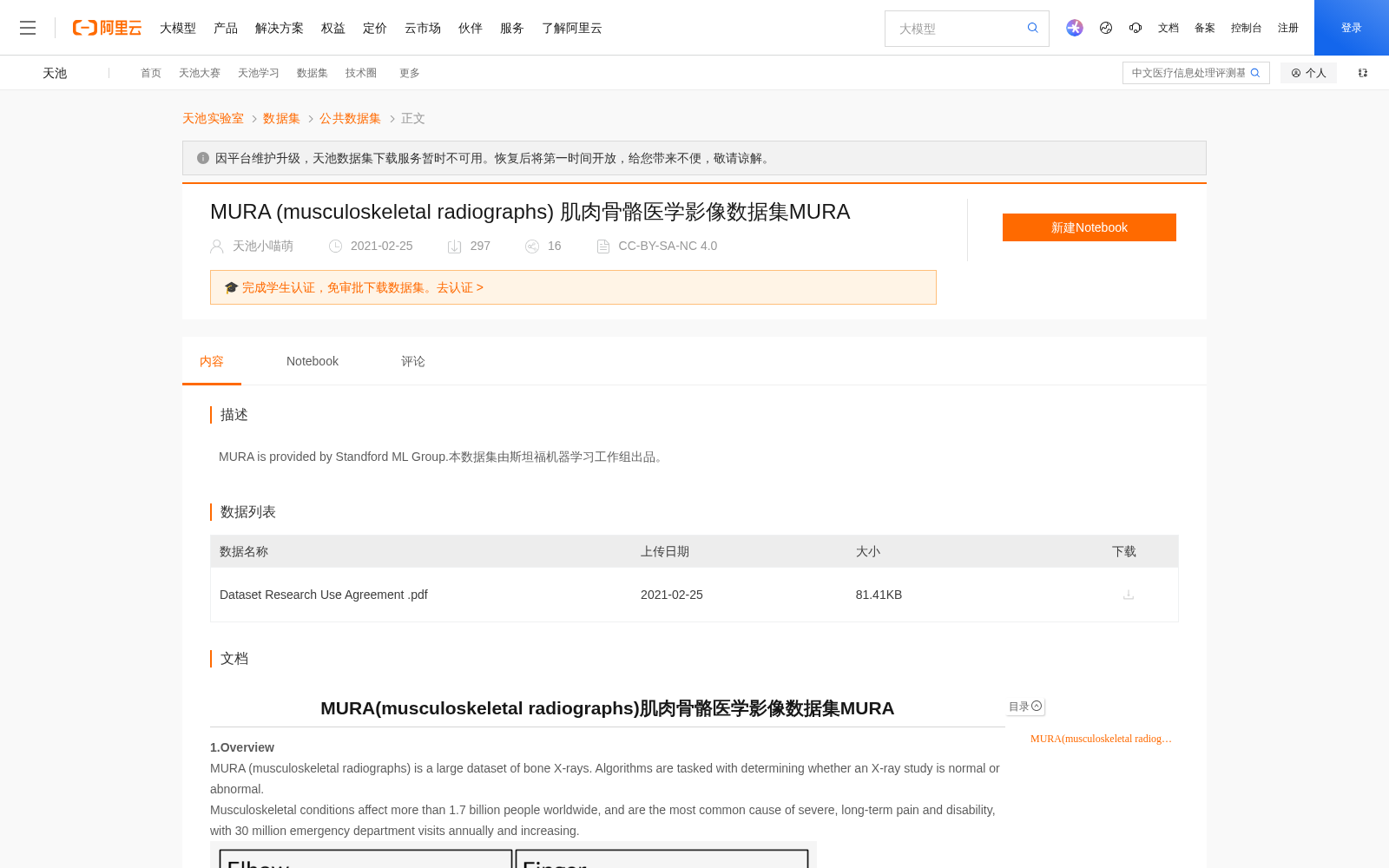Select the 内容 tab
The width and height of the screenshot is (1389, 868).
[212, 361]
